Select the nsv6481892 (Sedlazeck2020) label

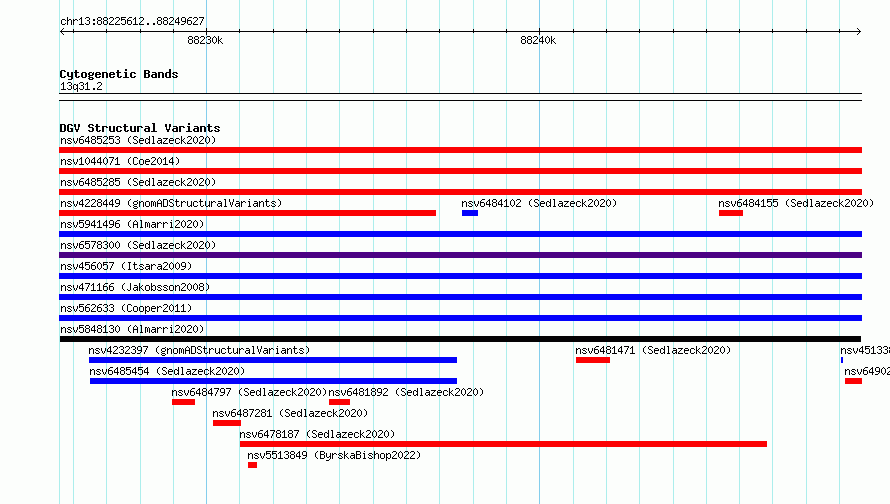406,392
